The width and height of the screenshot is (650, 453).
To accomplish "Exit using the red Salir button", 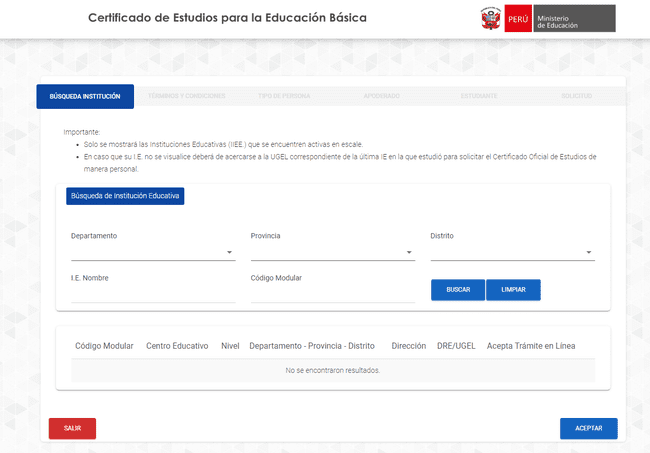I will click(72, 428).
